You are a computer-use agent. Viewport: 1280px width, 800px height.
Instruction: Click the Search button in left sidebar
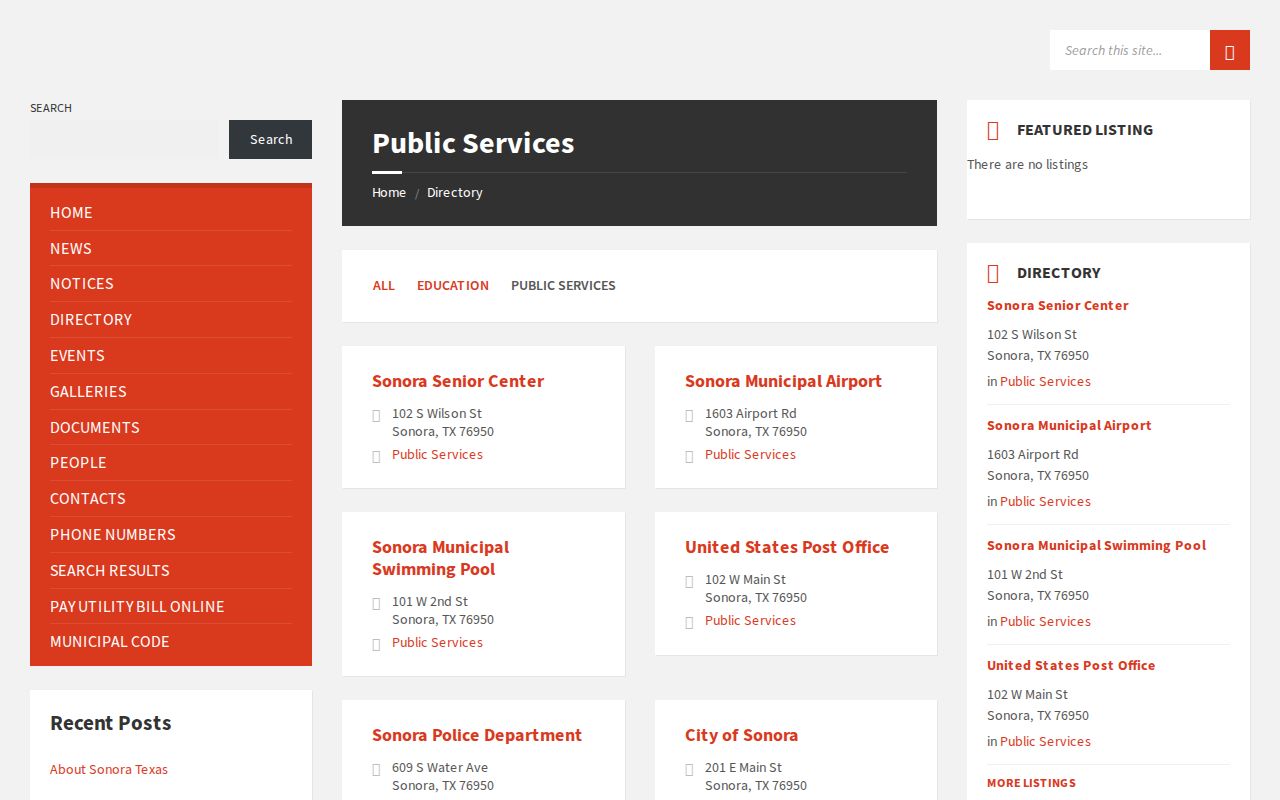pos(270,139)
